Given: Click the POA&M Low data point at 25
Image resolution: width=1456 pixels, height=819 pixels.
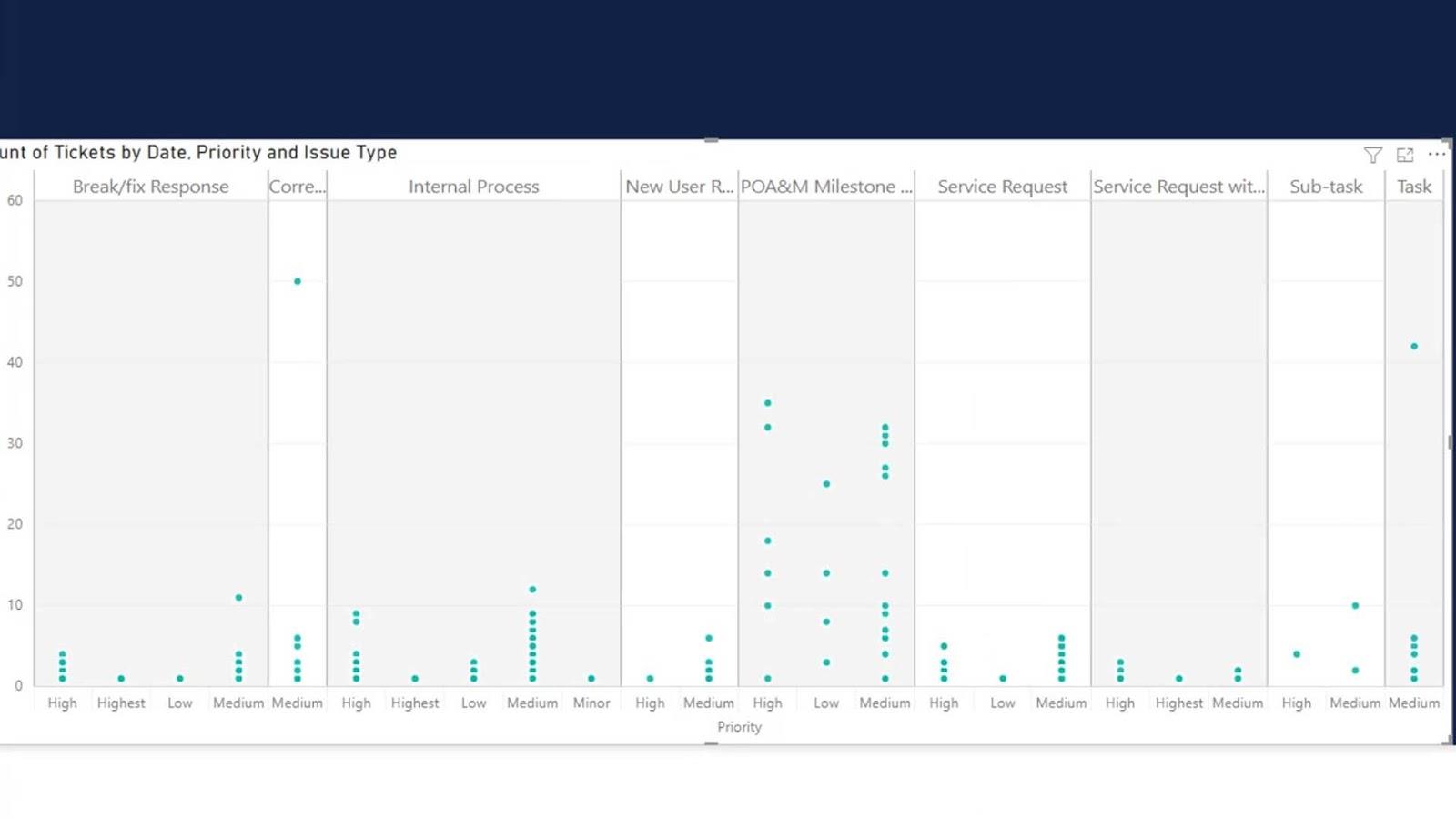Looking at the screenshot, I should pyautogui.click(x=826, y=484).
